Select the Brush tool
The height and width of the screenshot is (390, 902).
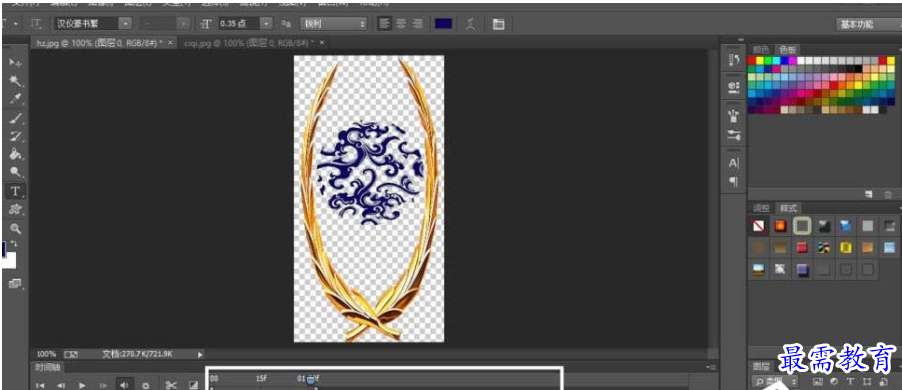pos(16,118)
